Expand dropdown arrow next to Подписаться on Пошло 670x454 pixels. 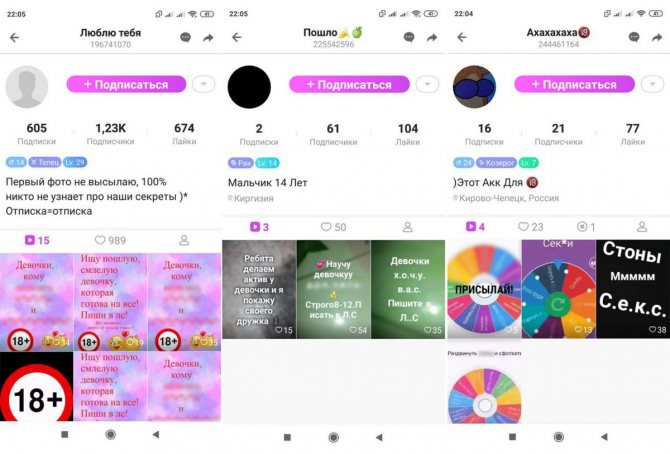point(427,84)
